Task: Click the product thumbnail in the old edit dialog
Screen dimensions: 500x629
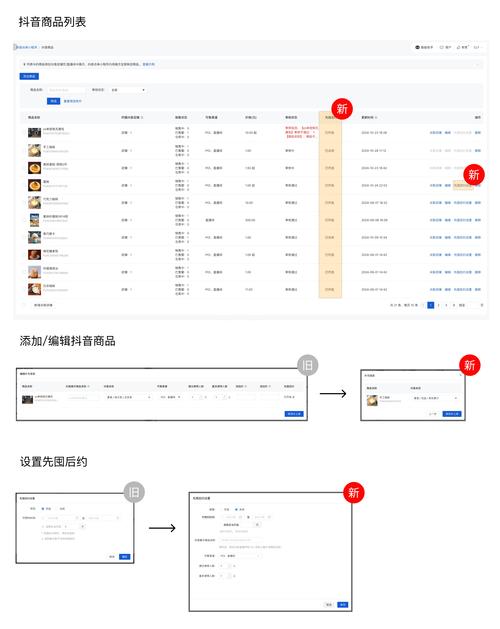Action: click(x=27, y=399)
